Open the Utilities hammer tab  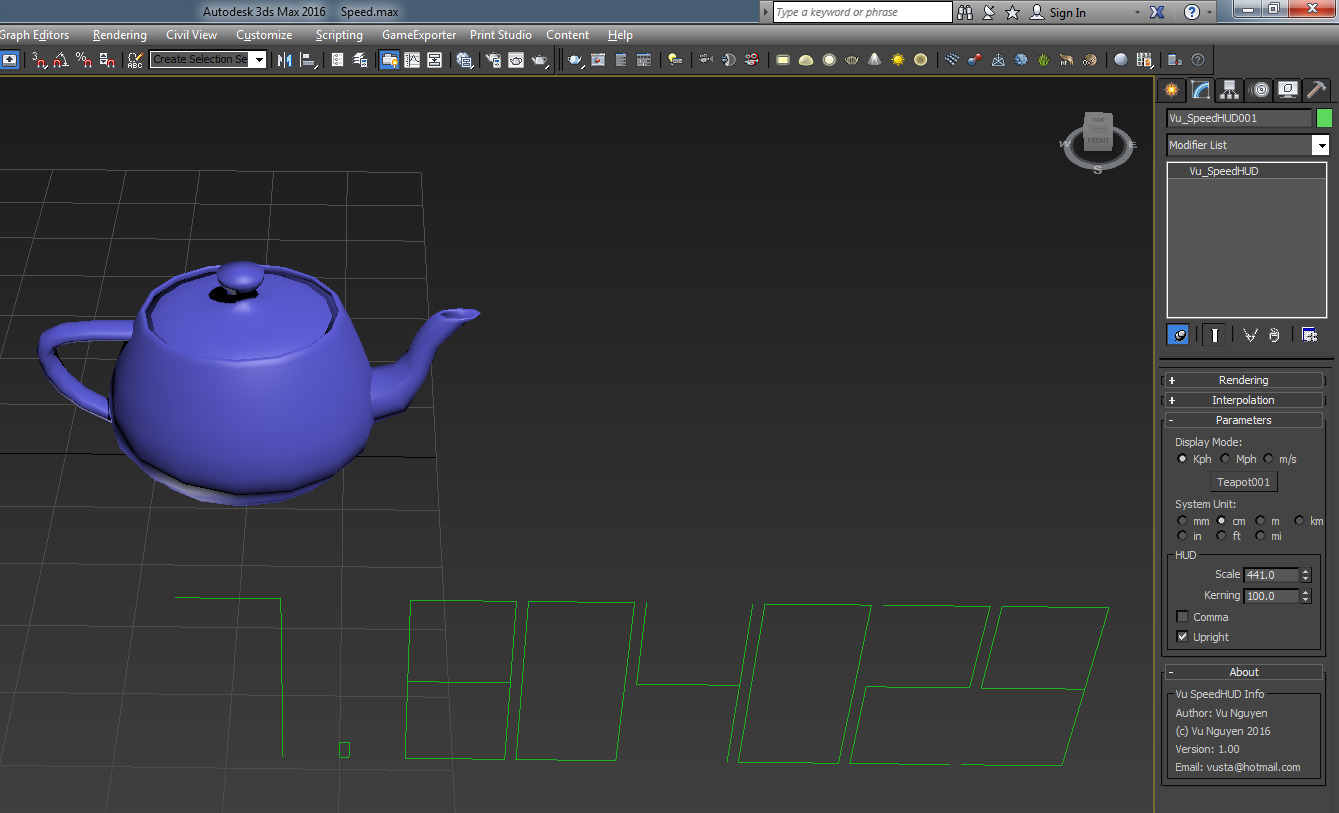(x=1317, y=90)
